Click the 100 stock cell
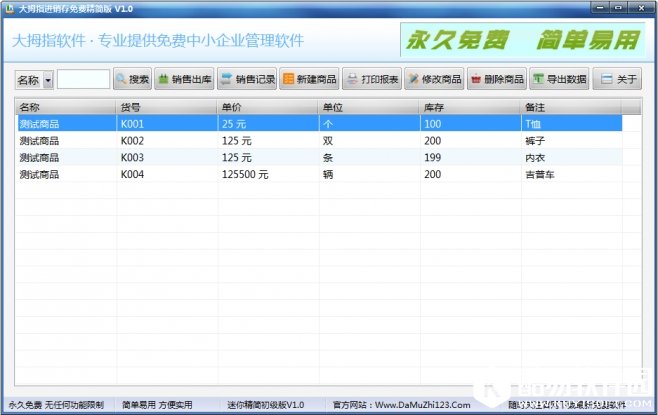This screenshot has width=658, height=415. pos(432,124)
